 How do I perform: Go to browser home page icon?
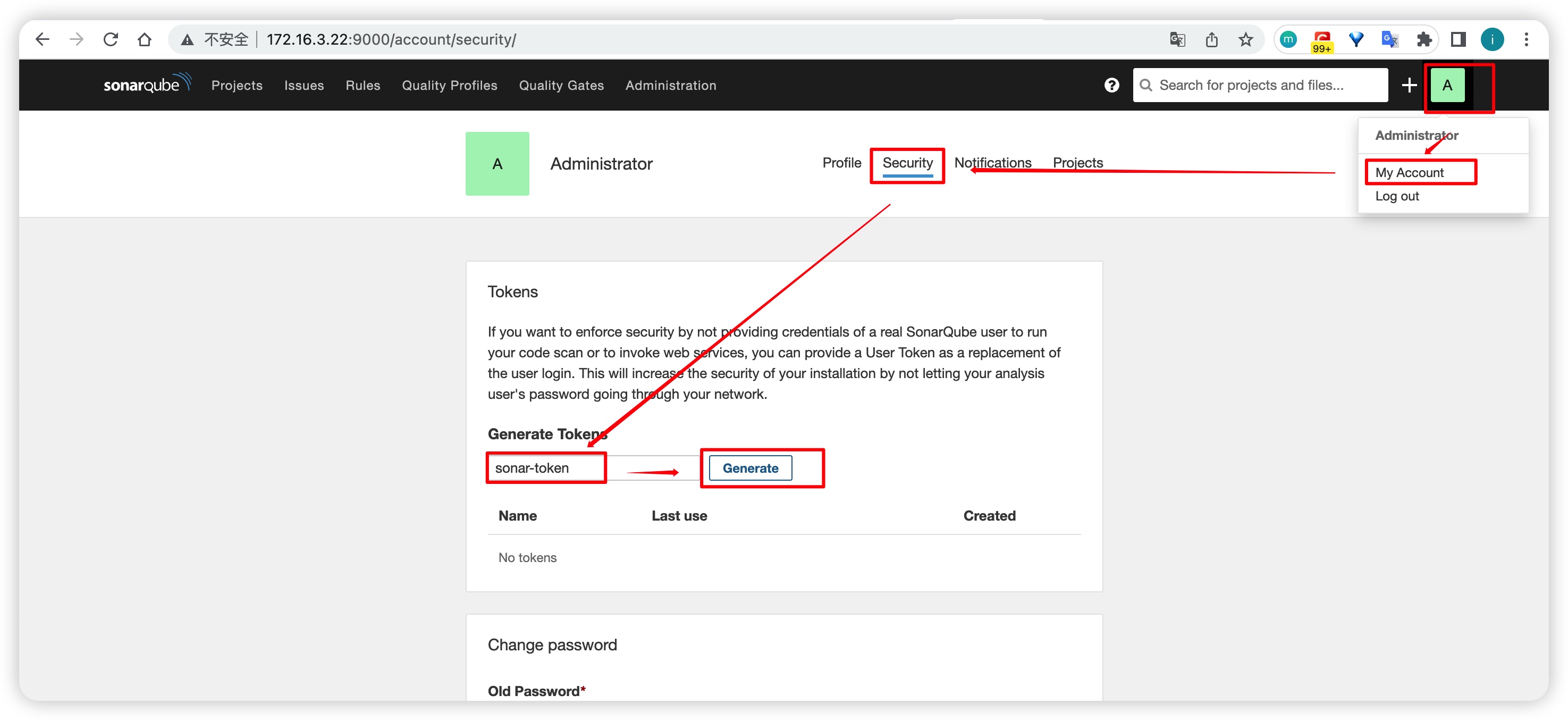pos(145,39)
